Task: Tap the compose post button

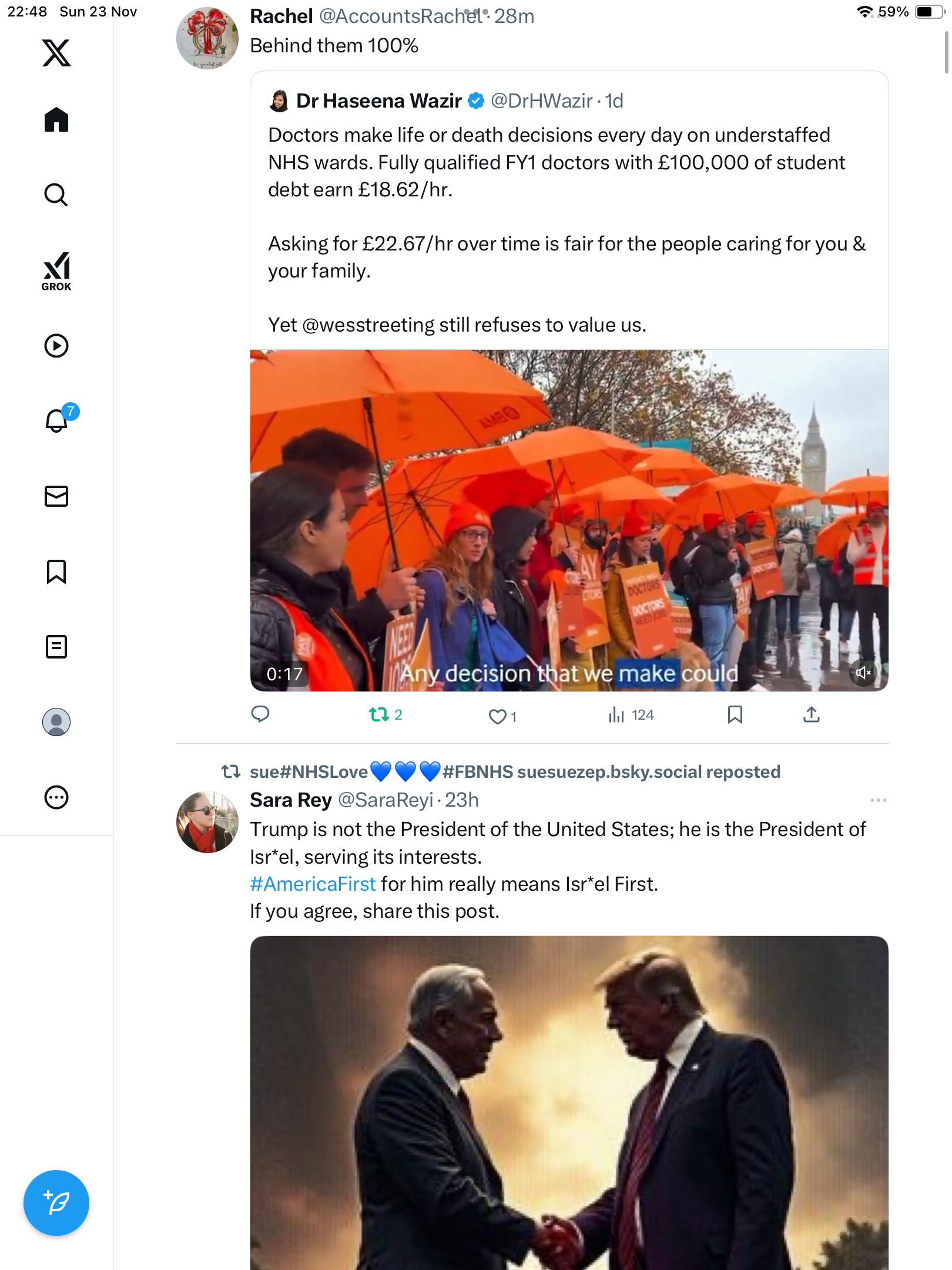Action: click(56, 1203)
